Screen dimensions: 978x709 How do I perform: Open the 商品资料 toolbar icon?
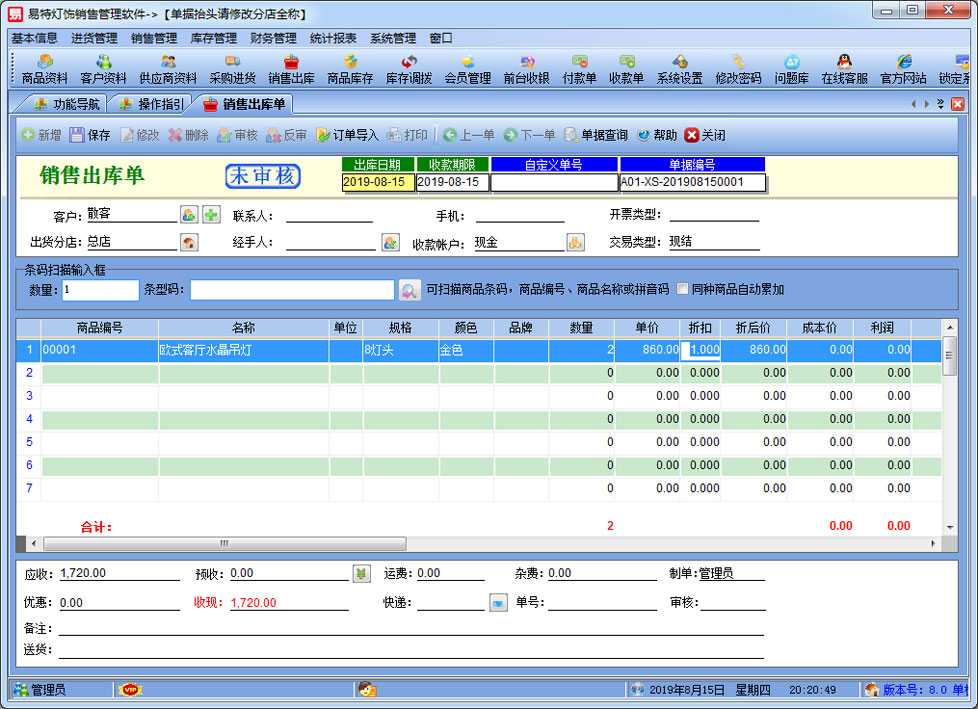point(44,69)
